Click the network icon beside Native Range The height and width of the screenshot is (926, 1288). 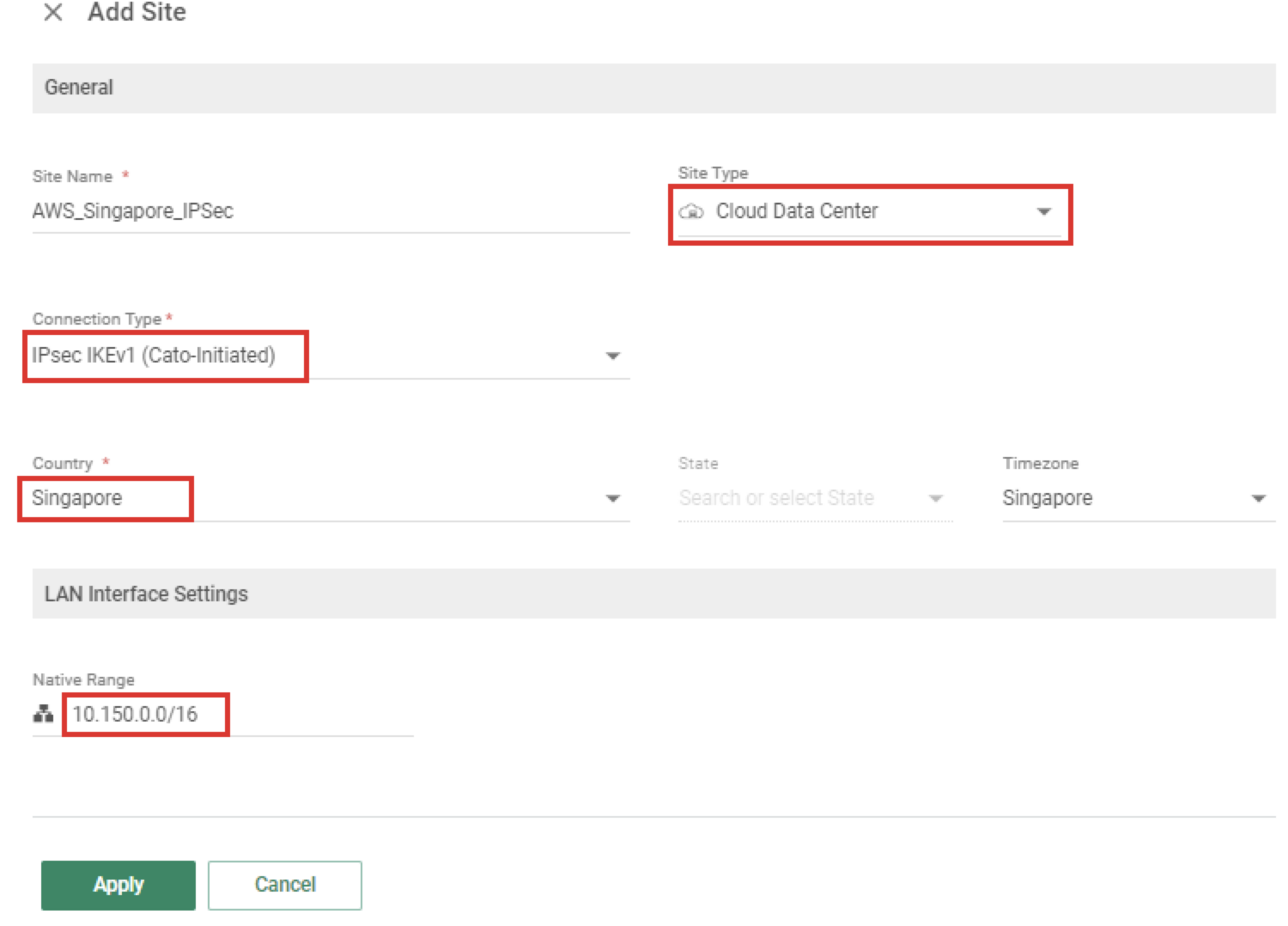pos(43,714)
